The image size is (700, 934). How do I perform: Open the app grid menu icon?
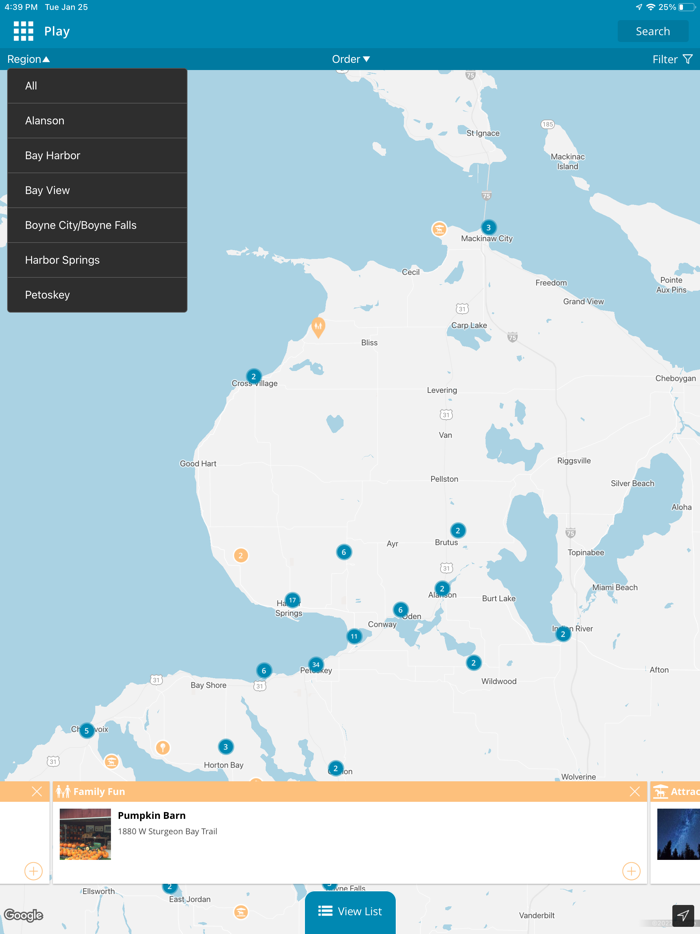pos(23,31)
